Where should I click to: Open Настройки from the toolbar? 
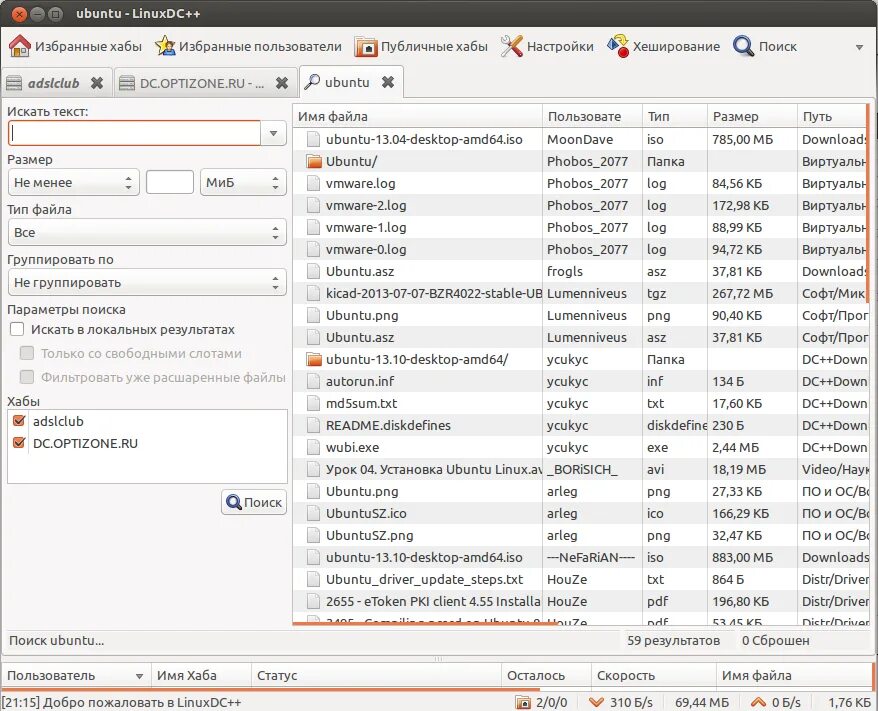tap(547, 45)
